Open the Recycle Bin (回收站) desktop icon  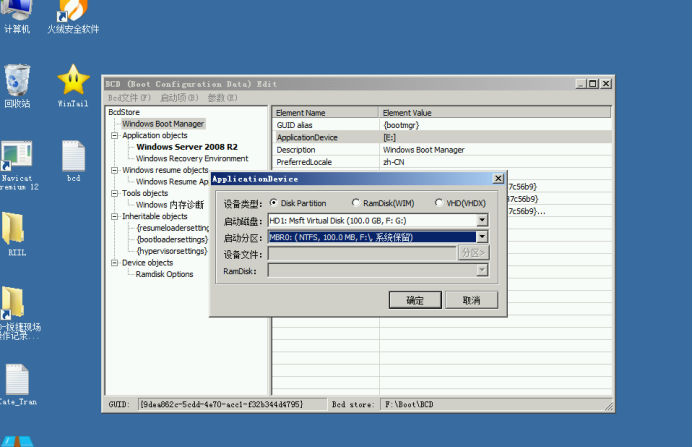(x=17, y=80)
